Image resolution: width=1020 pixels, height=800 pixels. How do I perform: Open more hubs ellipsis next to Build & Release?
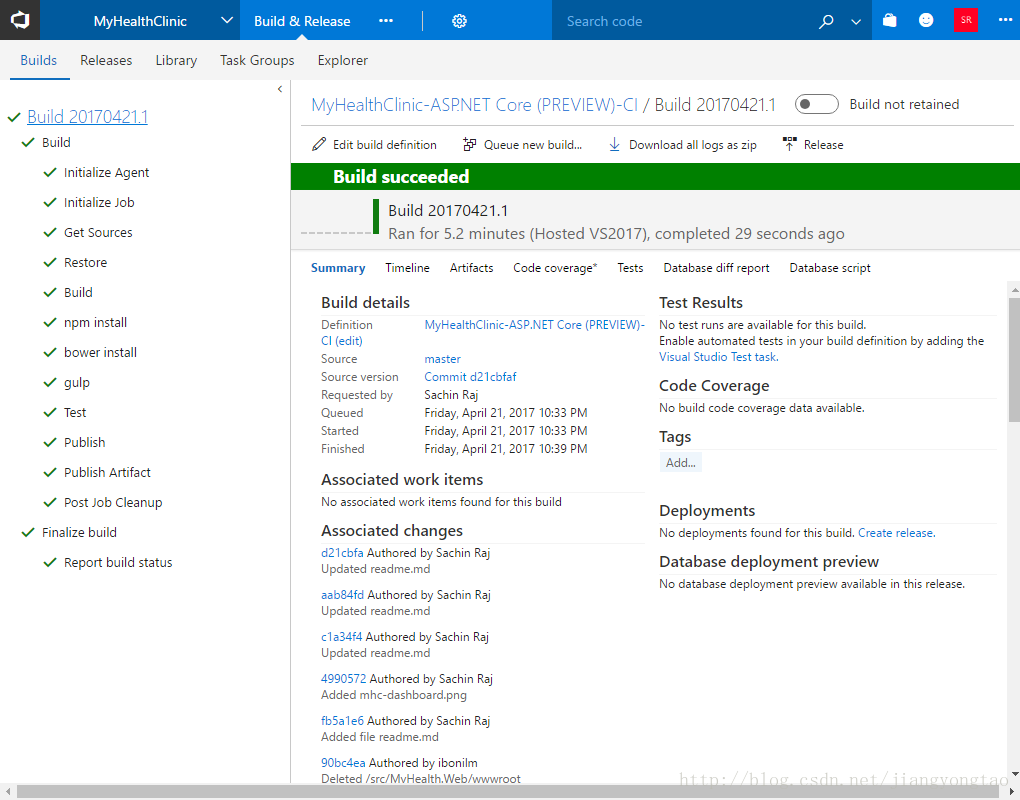(386, 21)
